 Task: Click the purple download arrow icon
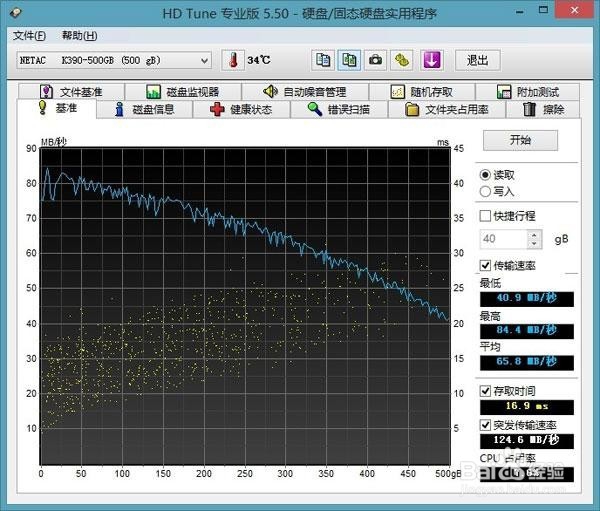(432, 60)
